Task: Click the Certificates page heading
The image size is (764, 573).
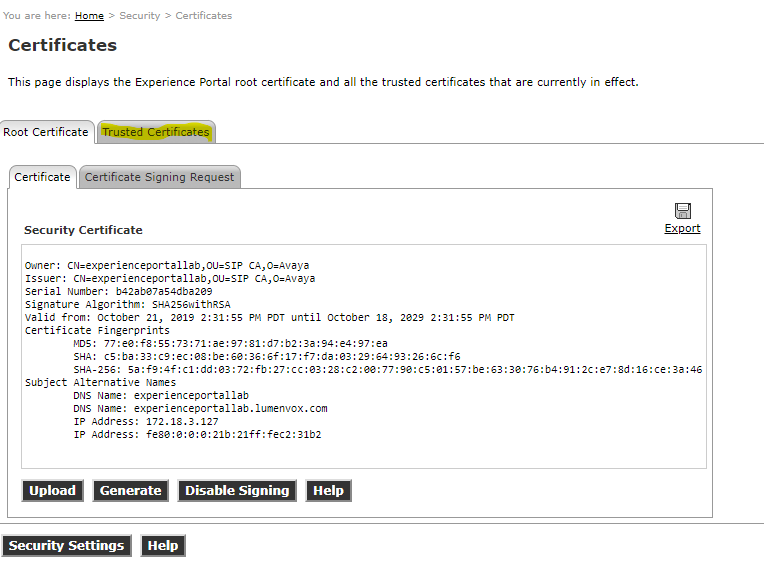Action: (62, 45)
